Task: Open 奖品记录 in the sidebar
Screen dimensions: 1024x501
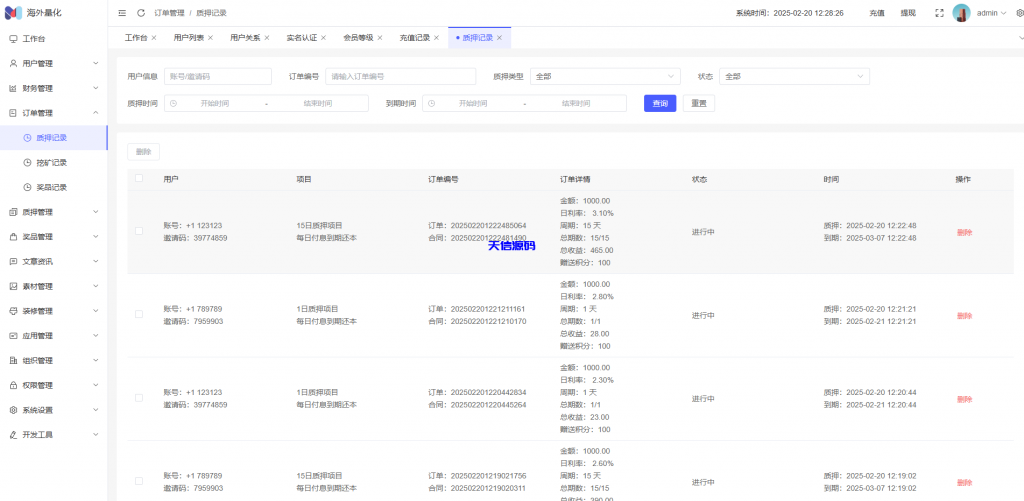Action: click(54, 187)
